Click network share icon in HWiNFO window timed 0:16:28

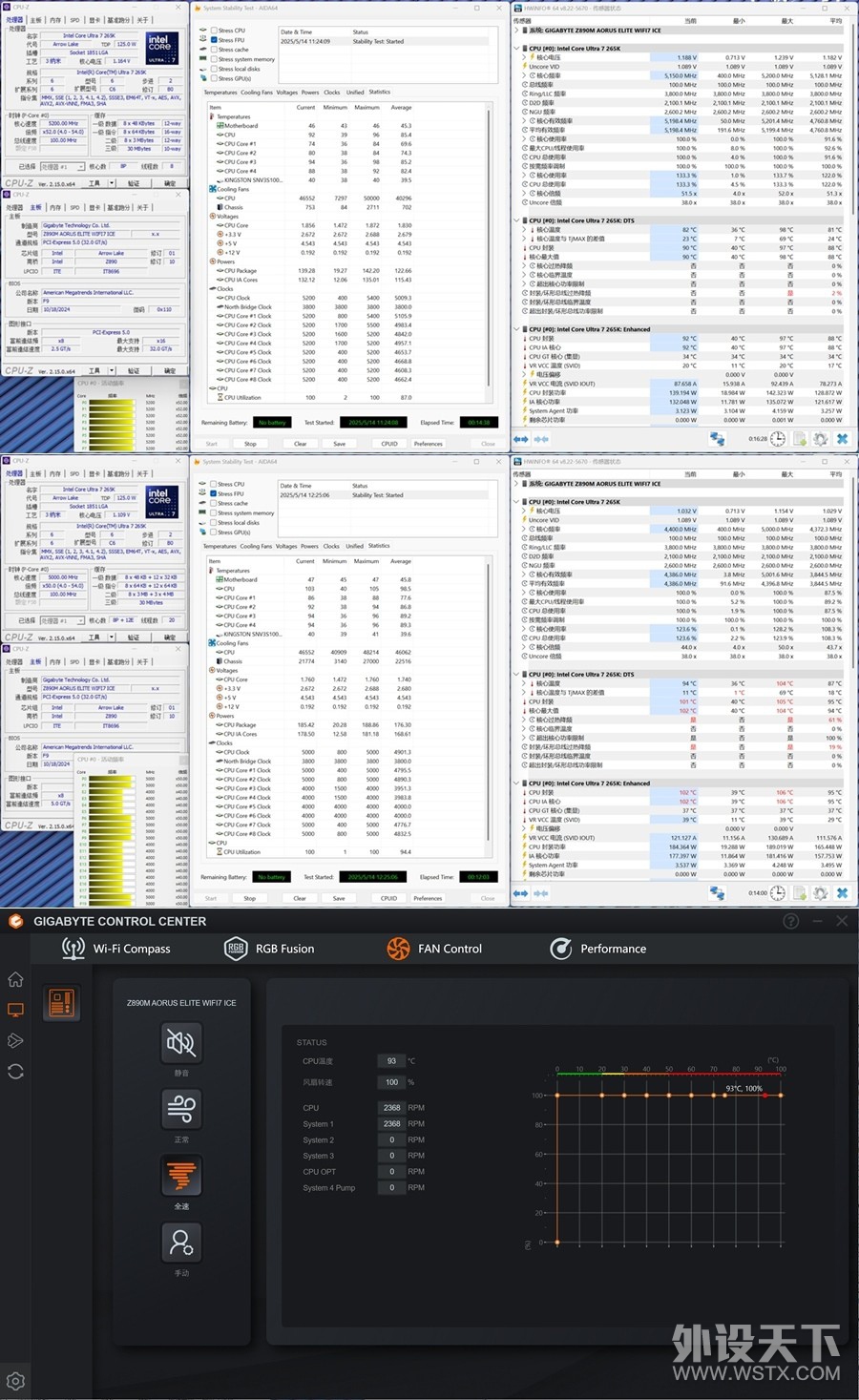pyautogui.click(x=718, y=439)
